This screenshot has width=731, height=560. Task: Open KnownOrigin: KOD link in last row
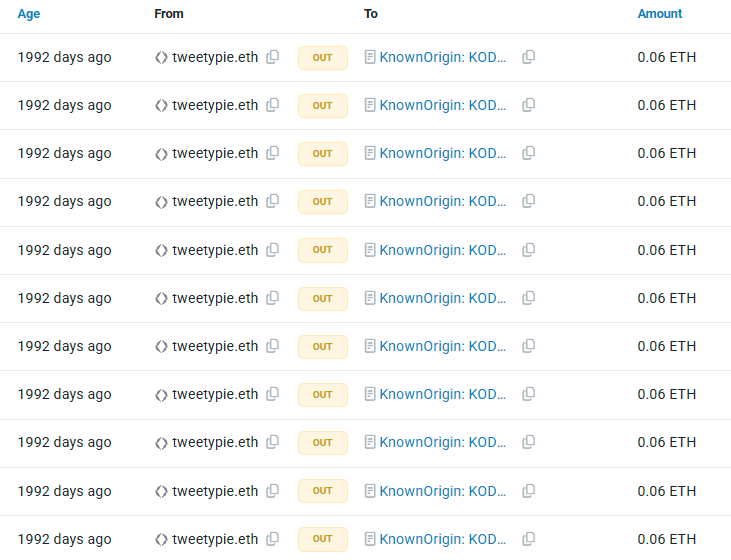[x=442, y=539]
